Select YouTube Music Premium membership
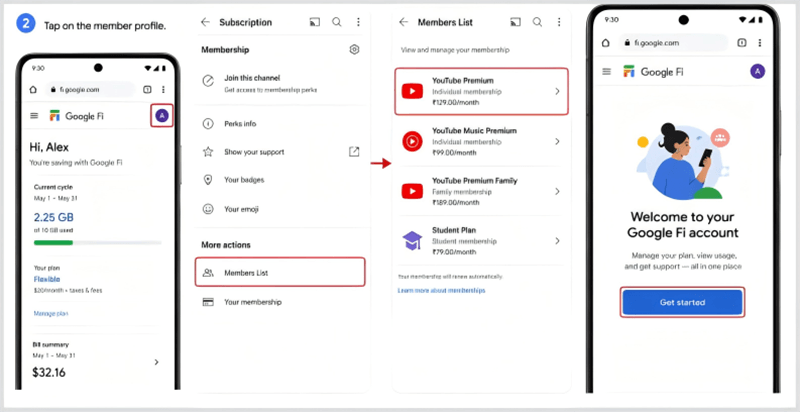Viewport: 800px width, 412px height. (481, 141)
